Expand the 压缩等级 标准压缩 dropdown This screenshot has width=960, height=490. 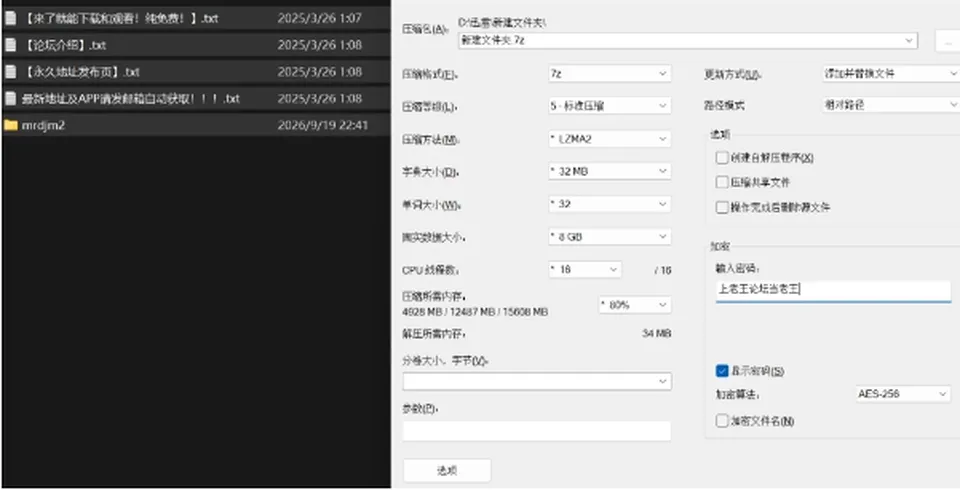609,106
